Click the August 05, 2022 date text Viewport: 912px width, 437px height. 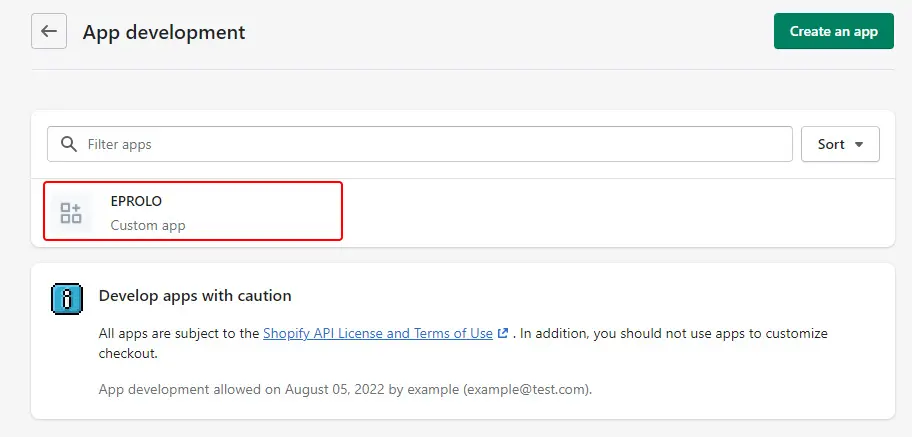click(x=334, y=389)
